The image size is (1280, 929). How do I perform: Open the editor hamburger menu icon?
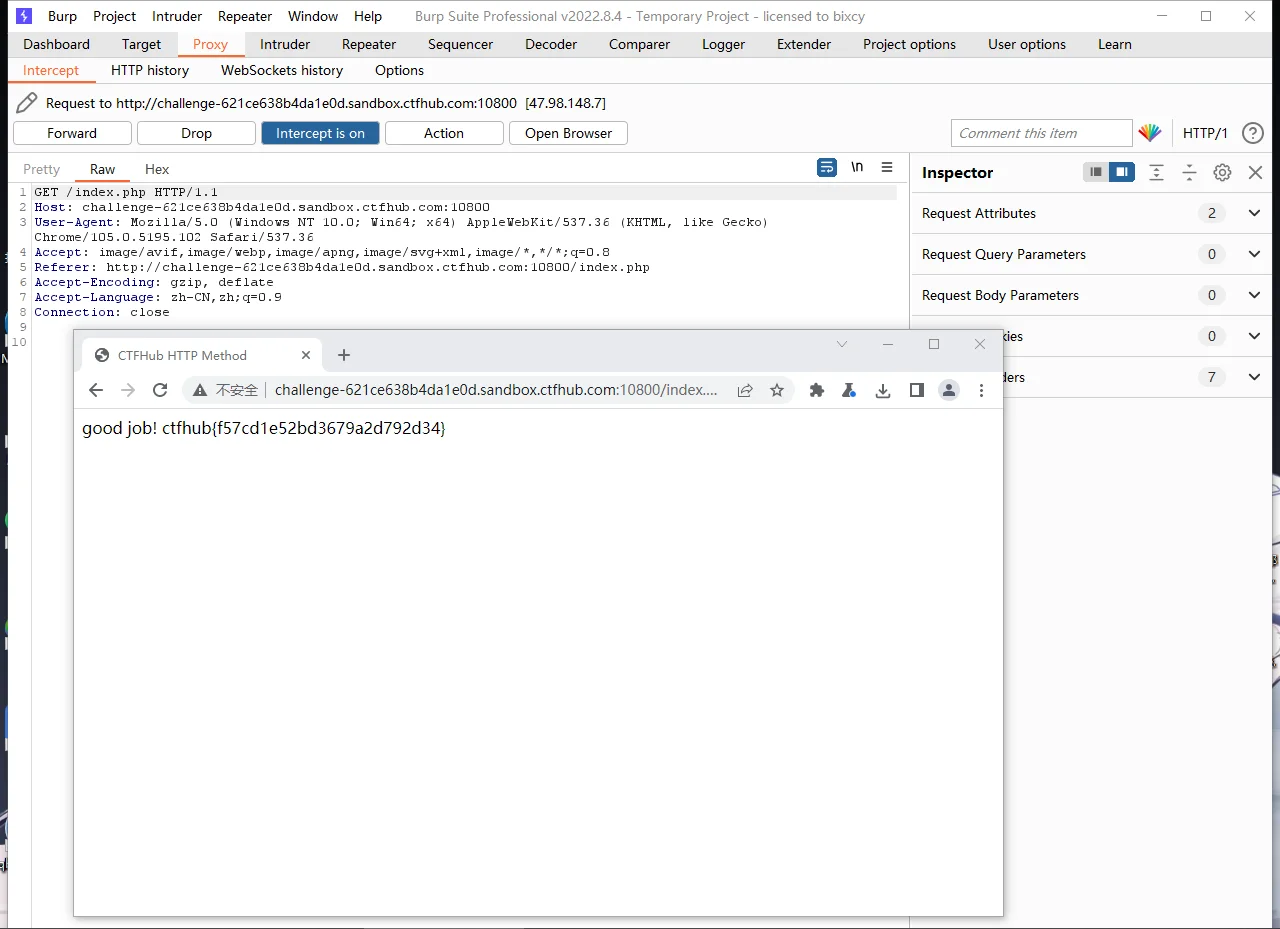887,168
